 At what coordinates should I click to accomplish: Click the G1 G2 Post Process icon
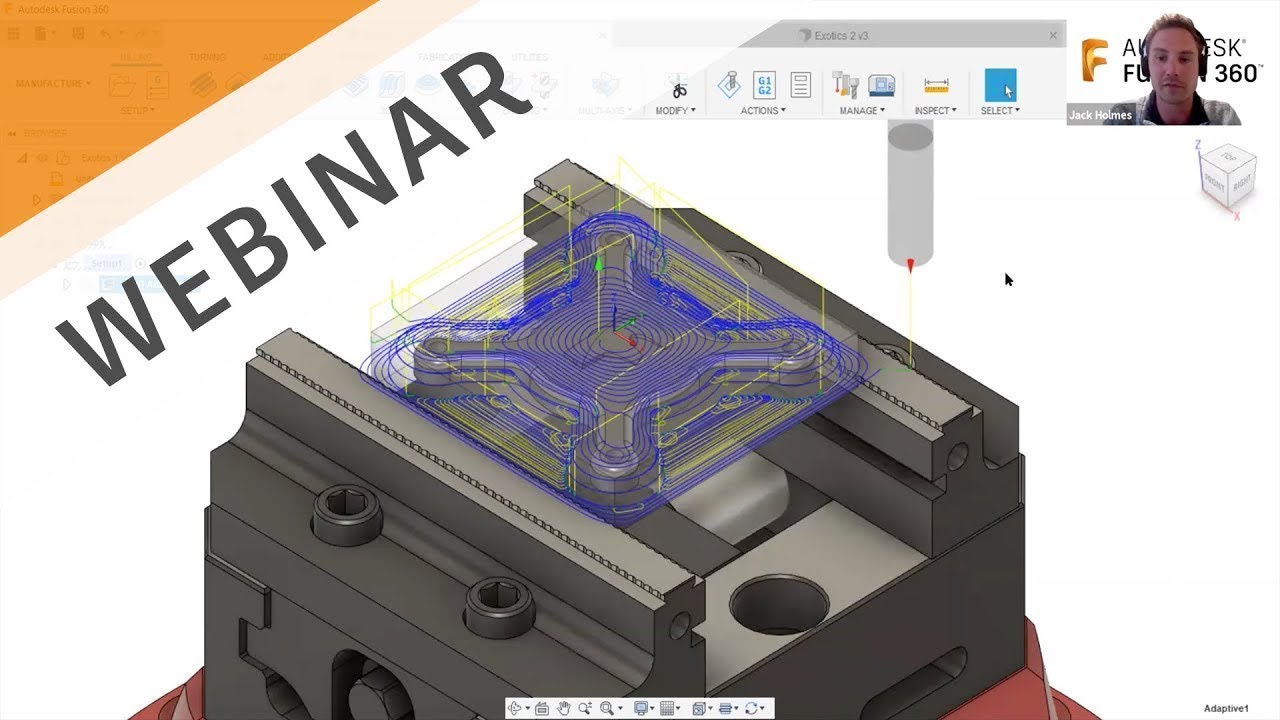point(765,85)
